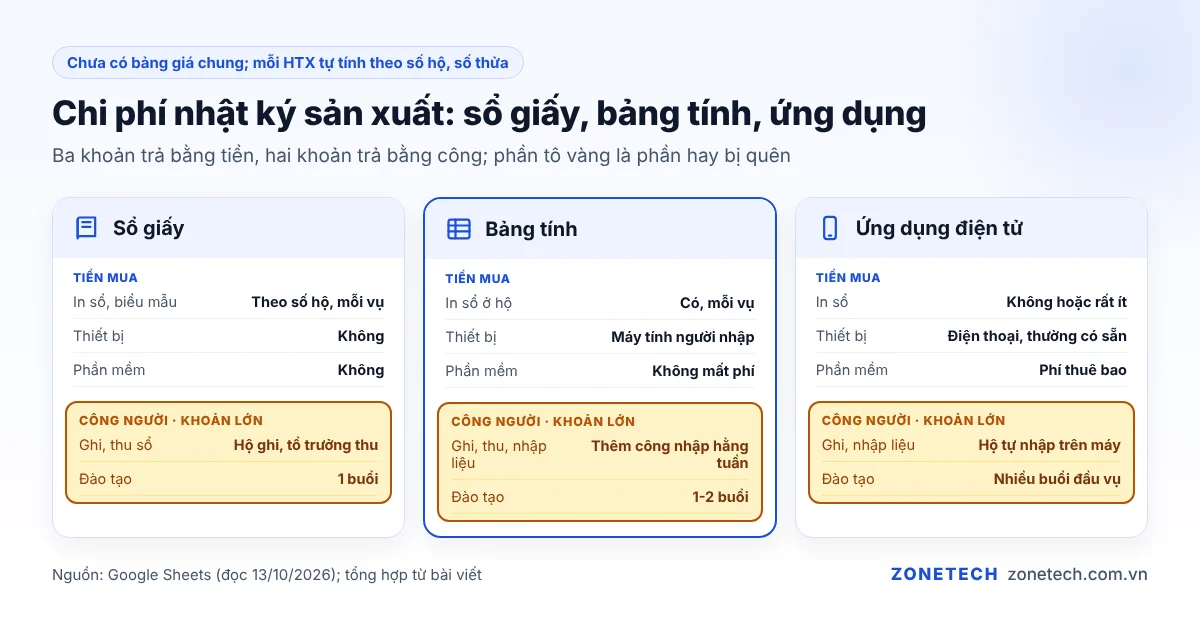Click 'CÔNG NGƯỜI · KHOẢN LỚN' in Sổ giấy card
This screenshot has height=625, width=1200.
tap(171, 420)
